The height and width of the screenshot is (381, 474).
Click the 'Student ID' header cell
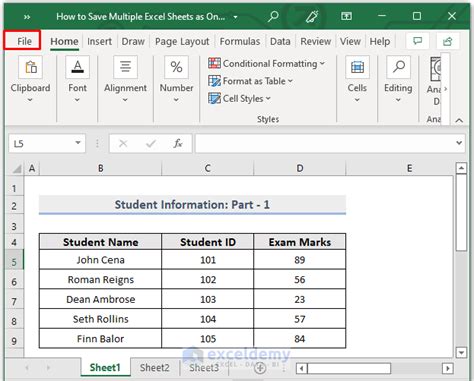click(208, 242)
